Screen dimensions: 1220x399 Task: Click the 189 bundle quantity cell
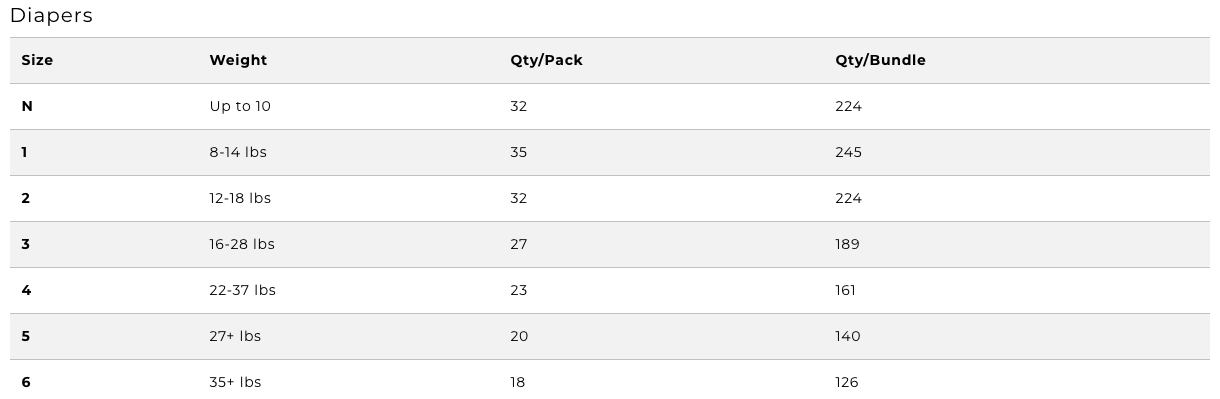click(847, 244)
